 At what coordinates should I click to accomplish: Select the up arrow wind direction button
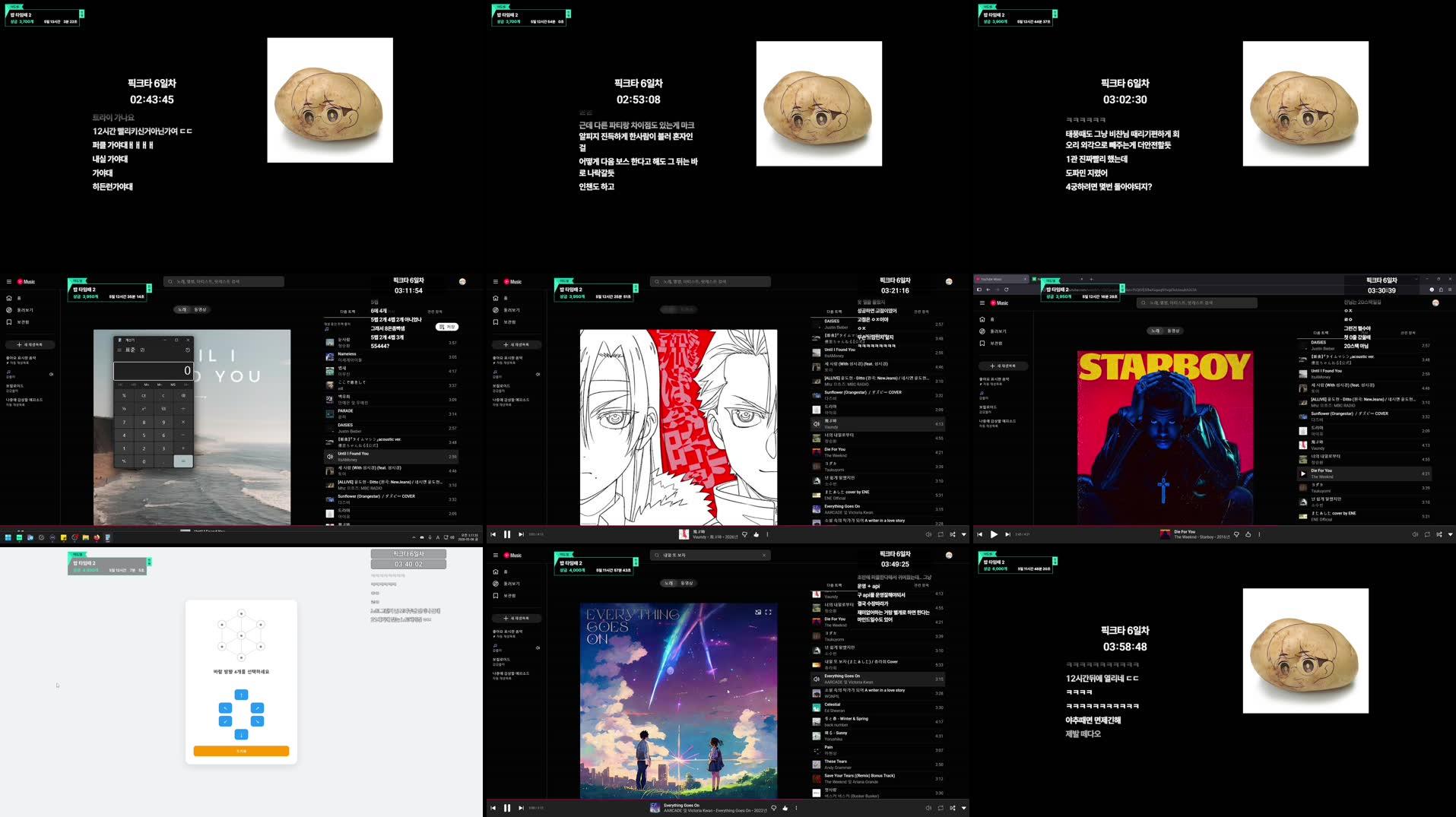(x=241, y=695)
